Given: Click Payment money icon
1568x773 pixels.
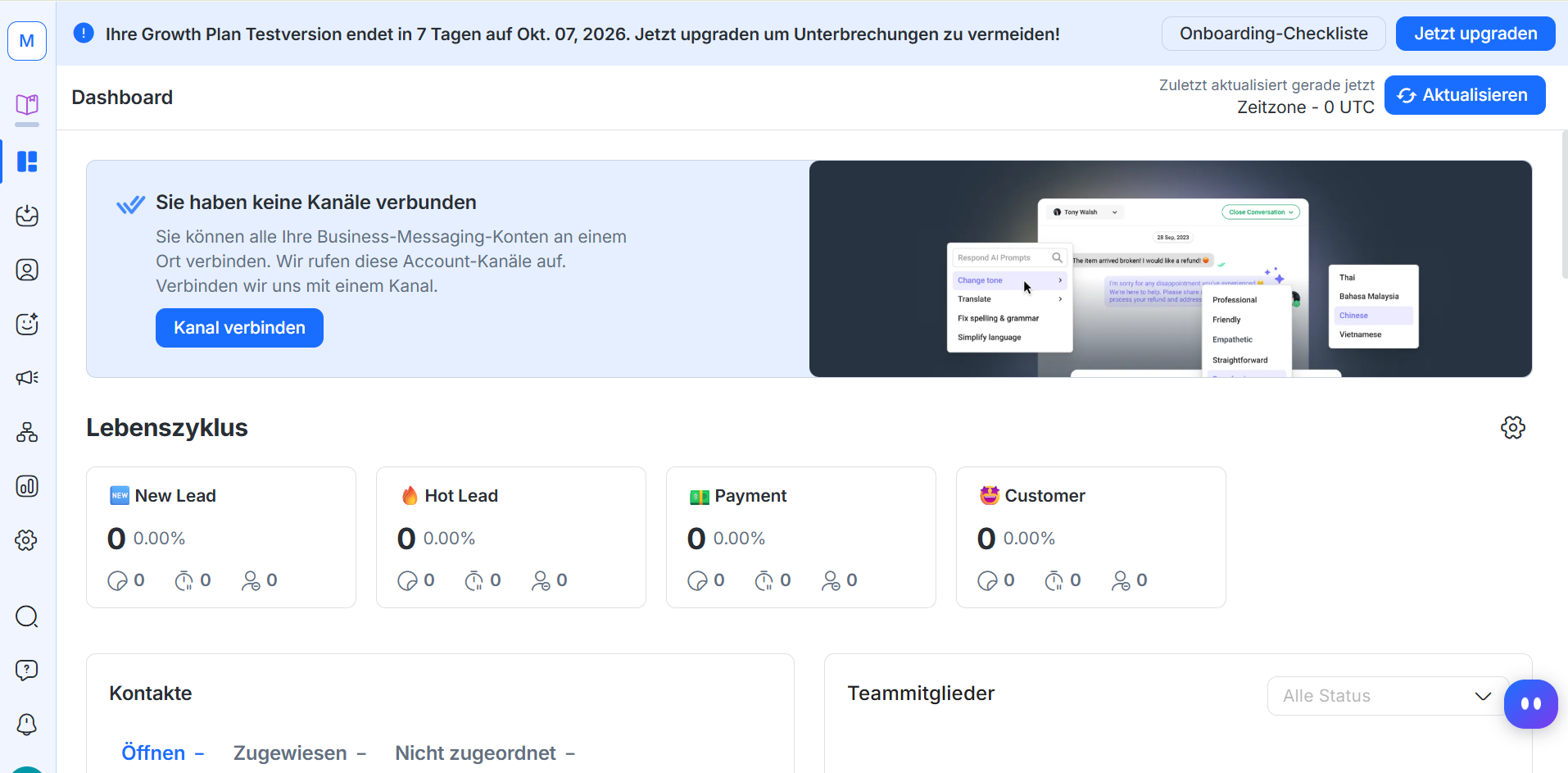Looking at the screenshot, I should tap(700, 496).
